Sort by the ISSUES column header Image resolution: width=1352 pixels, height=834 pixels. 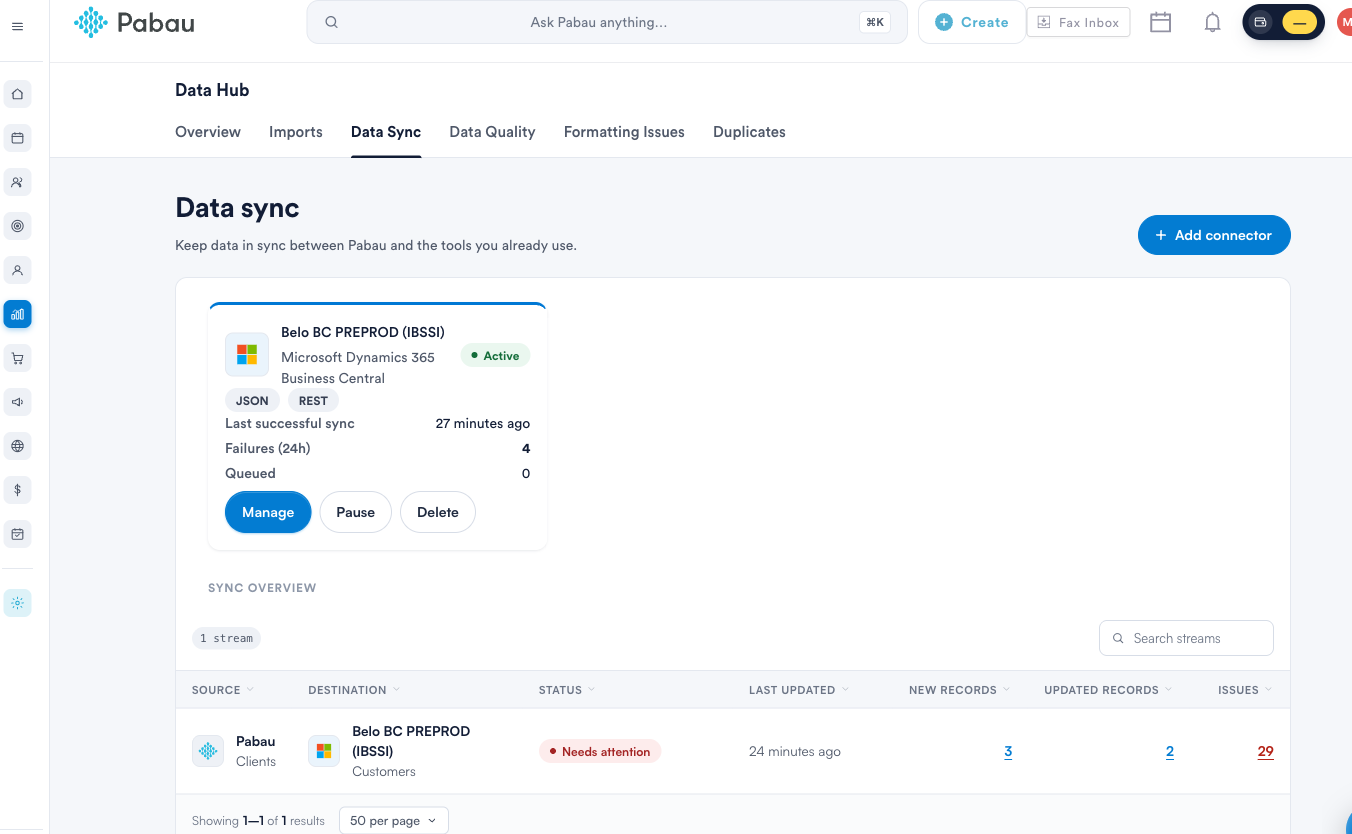pos(1246,690)
